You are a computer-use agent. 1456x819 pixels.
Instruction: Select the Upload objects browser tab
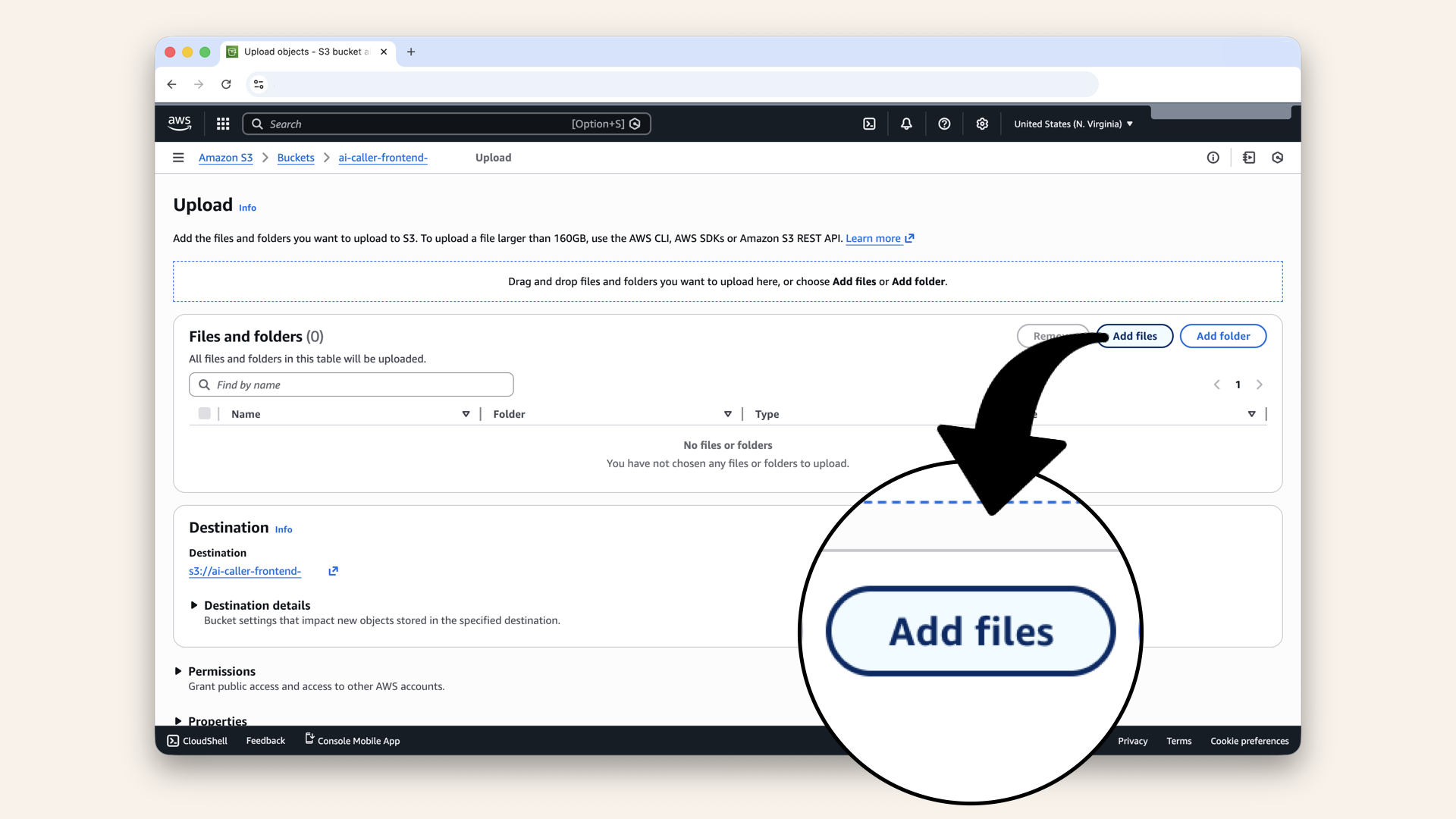pos(302,52)
